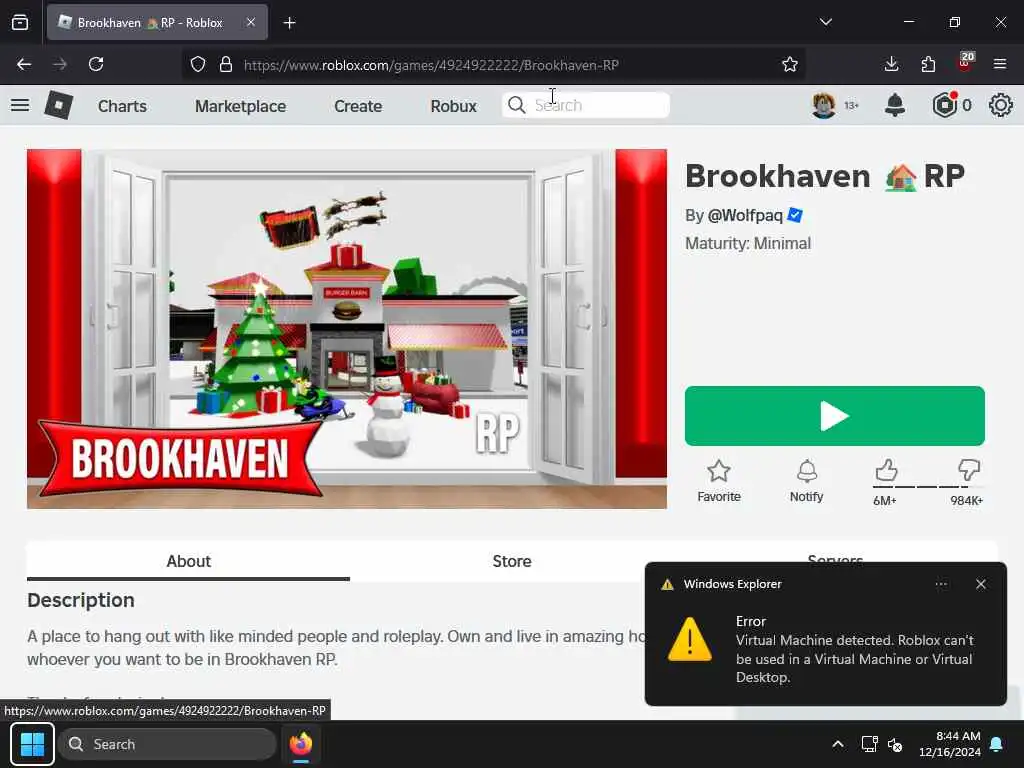Go back with the browser back arrow

point(24,64)
